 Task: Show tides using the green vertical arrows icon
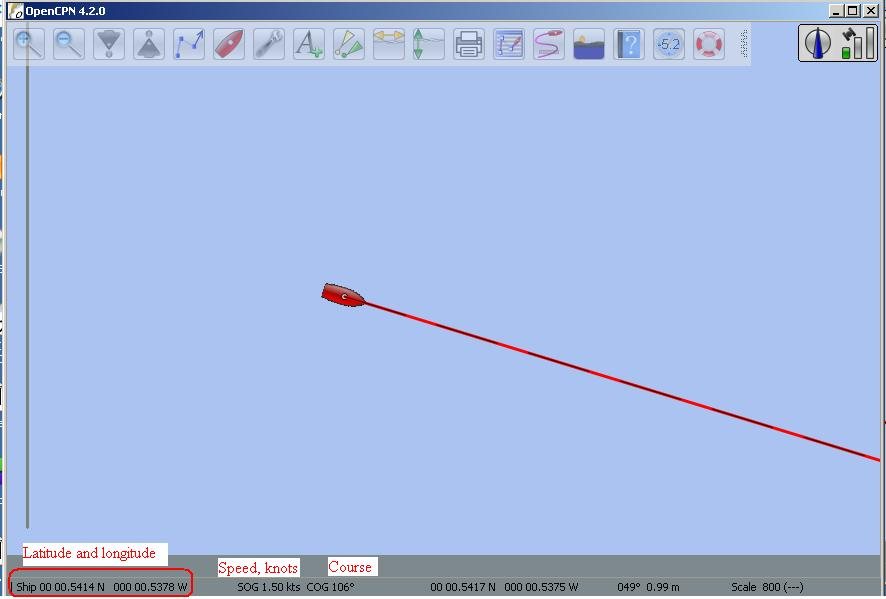tap(429, 44)
